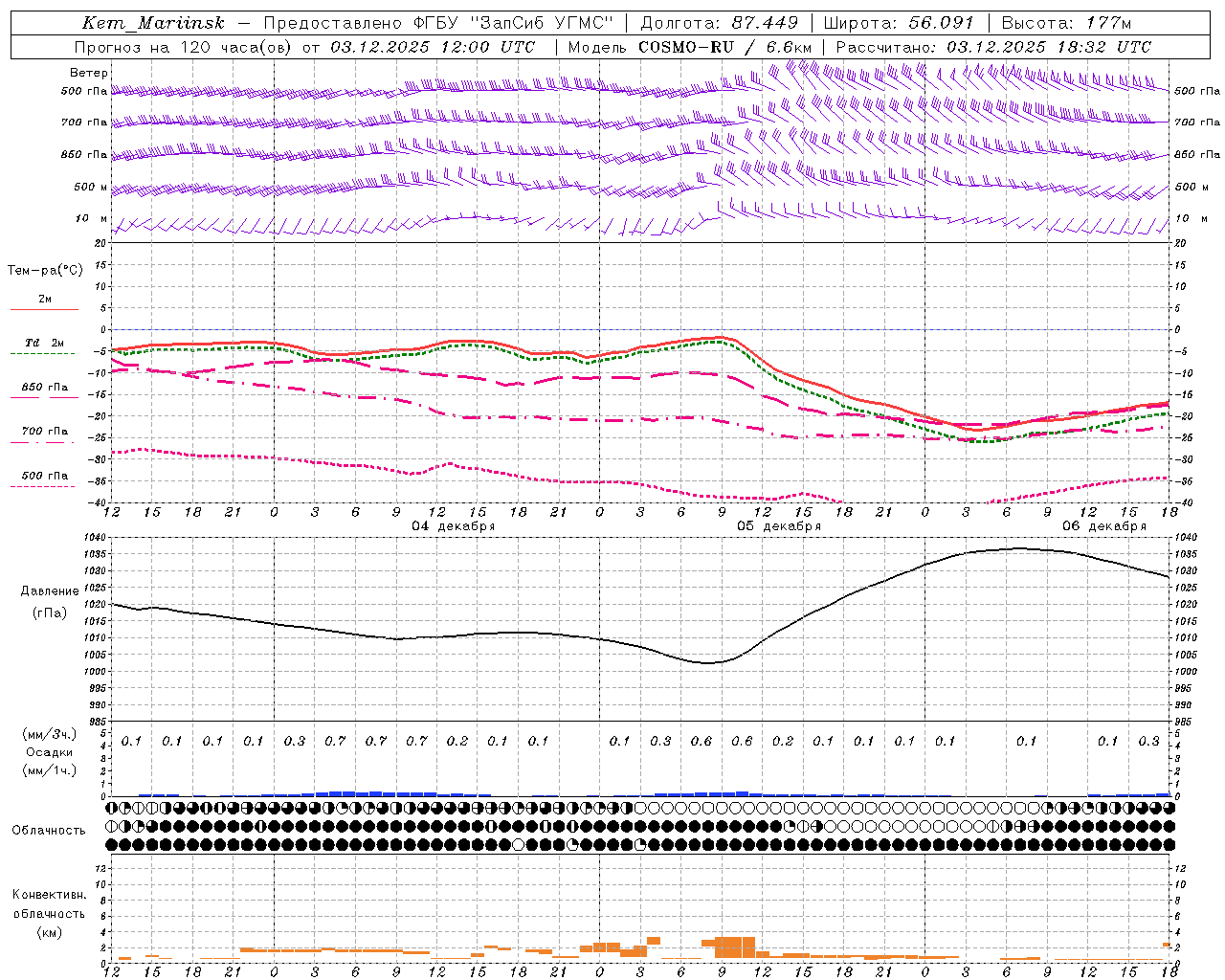Select the "ЗапСиб УГМС" provider text
The height and width of the screenshot is (980, 1225).
(541, 23)
